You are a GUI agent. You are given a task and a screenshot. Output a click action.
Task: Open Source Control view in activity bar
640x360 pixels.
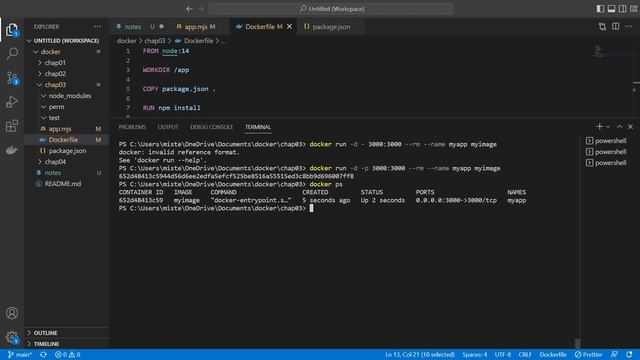click(12, 78)
